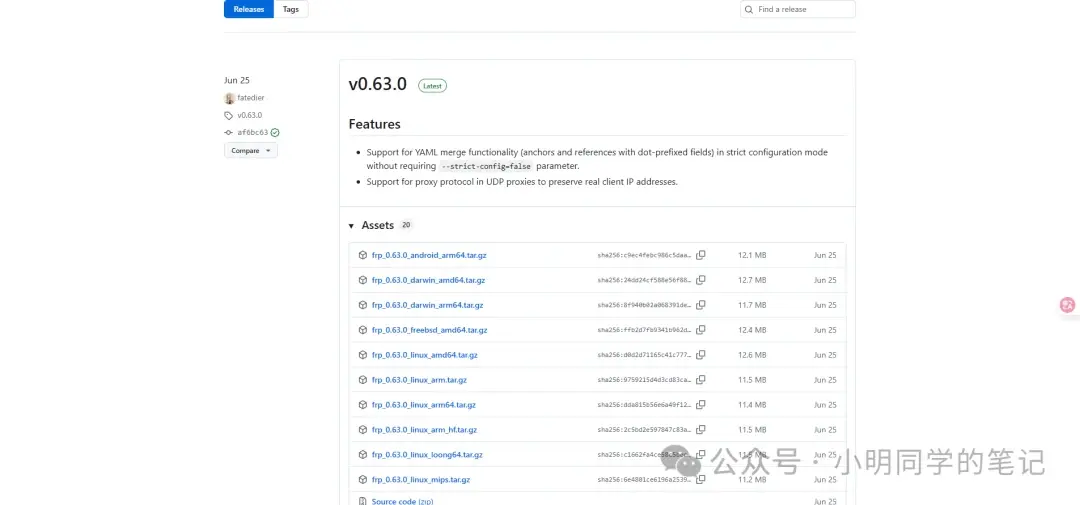This screenshot has width=1080, height=505.
Task: Copy sha256 of linux_mips asset
Action: pyautogui.click(x=700, y=480)
